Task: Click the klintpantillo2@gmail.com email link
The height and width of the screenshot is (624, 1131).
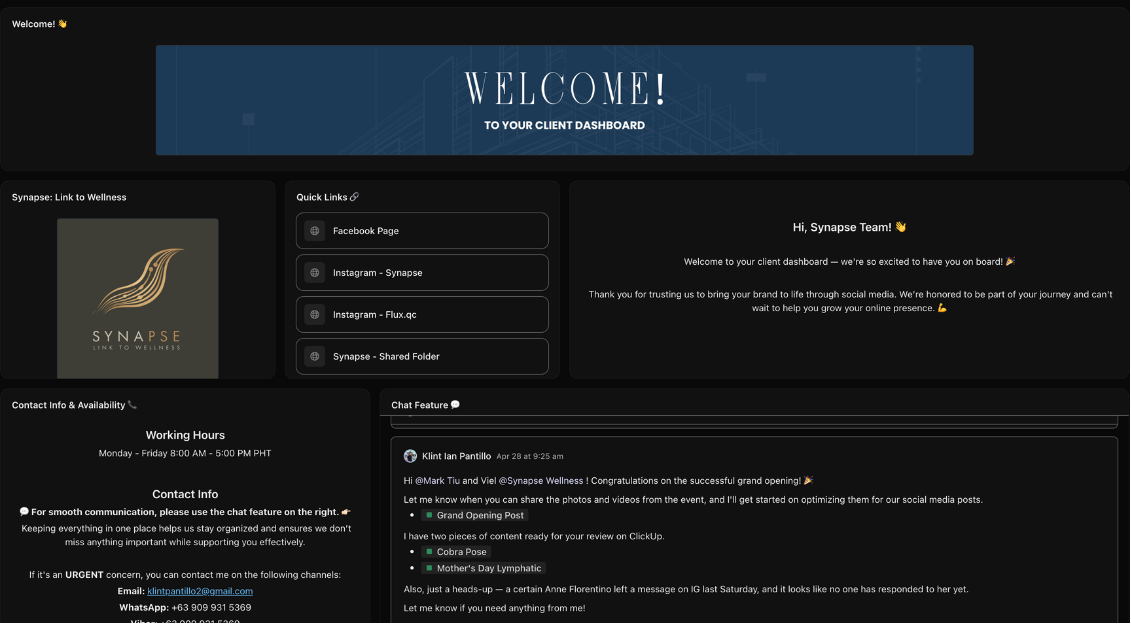Action: [200, 591]
